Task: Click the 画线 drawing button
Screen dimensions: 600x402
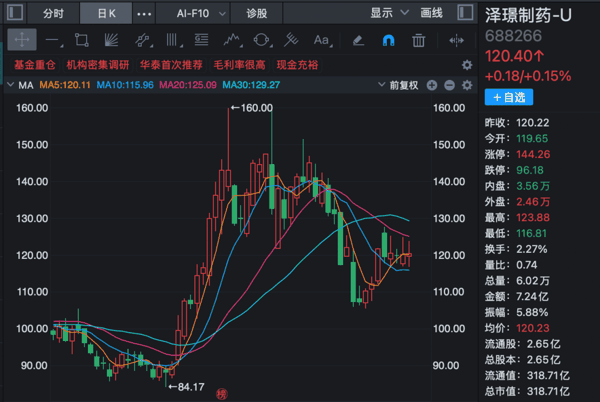Action: pos(431,13)
